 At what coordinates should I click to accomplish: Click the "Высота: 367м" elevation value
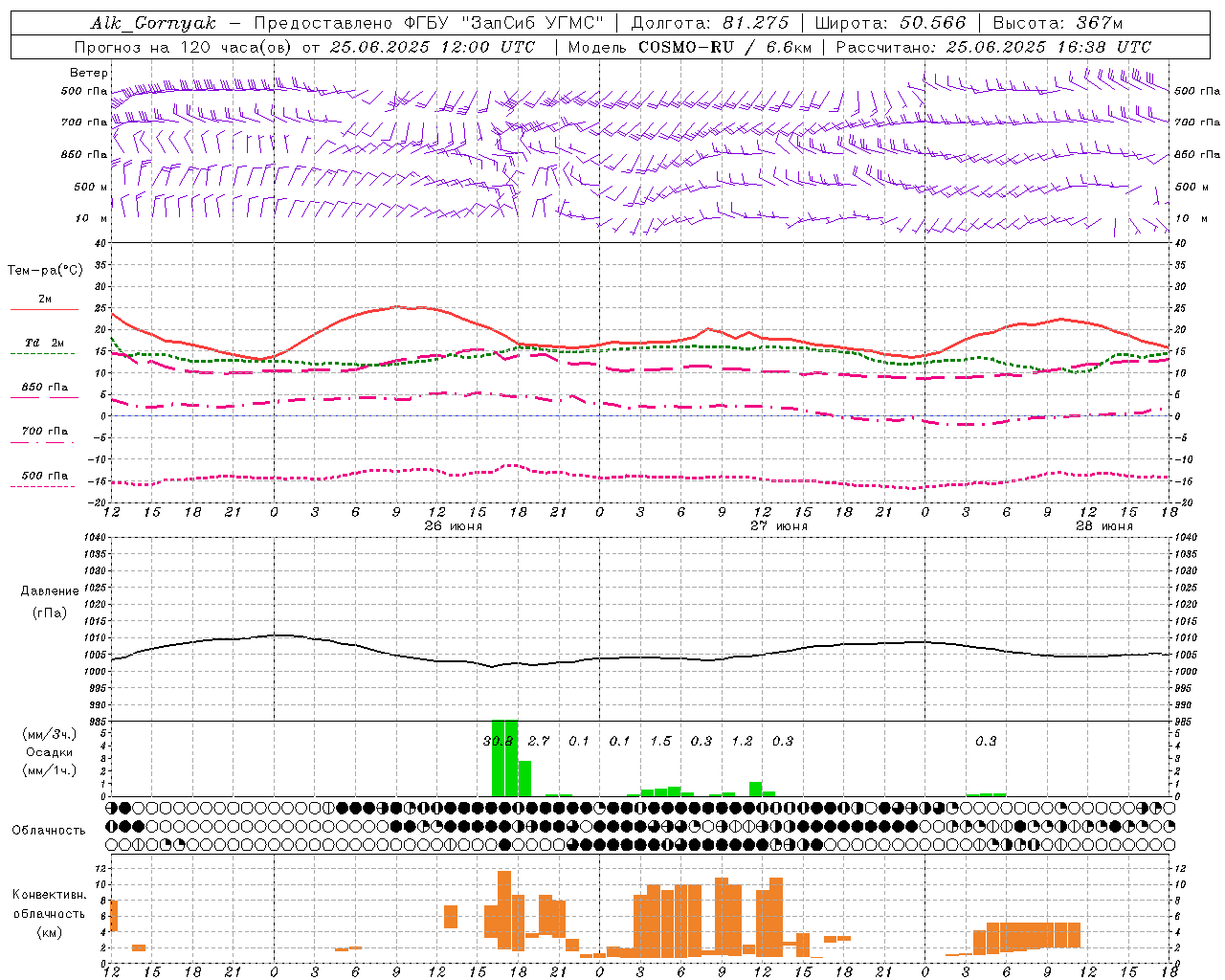pyautogui.click(x=1058, y=23)
